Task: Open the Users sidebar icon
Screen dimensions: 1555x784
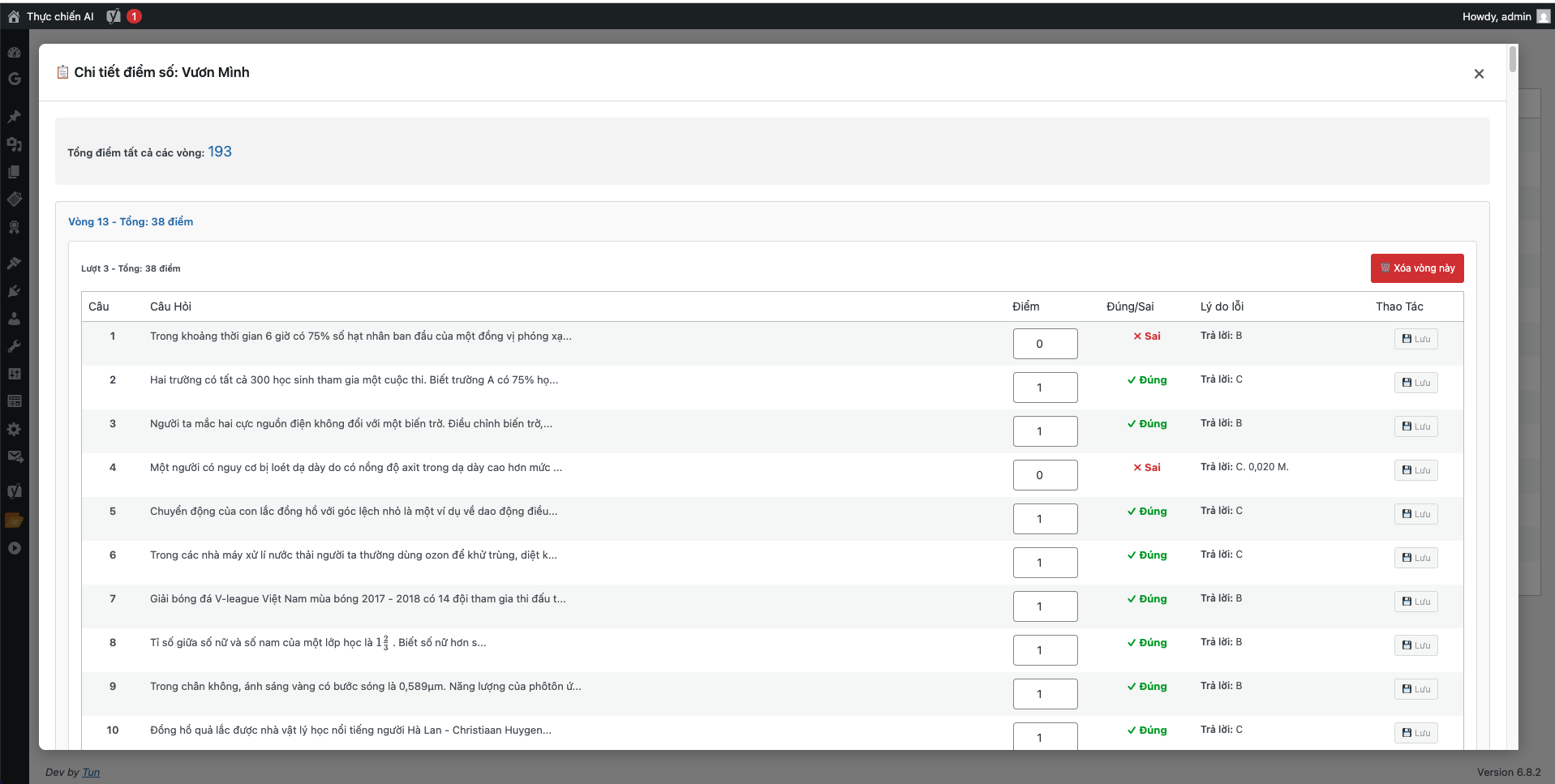Action: (14, 319)
